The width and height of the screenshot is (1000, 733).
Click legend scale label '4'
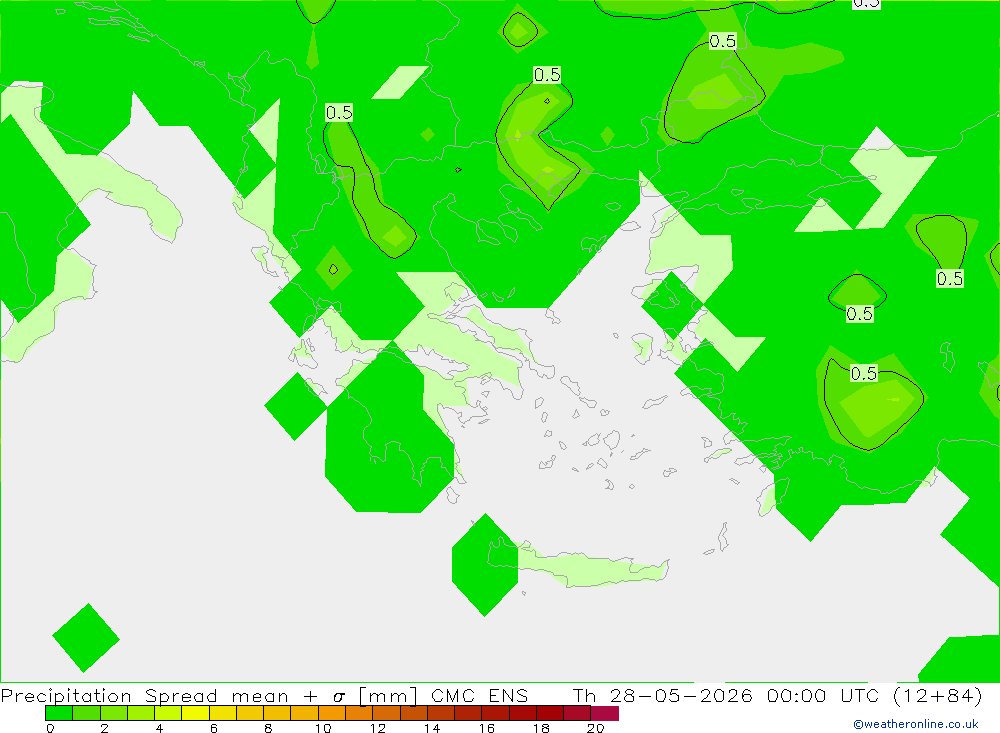(159, 728)
